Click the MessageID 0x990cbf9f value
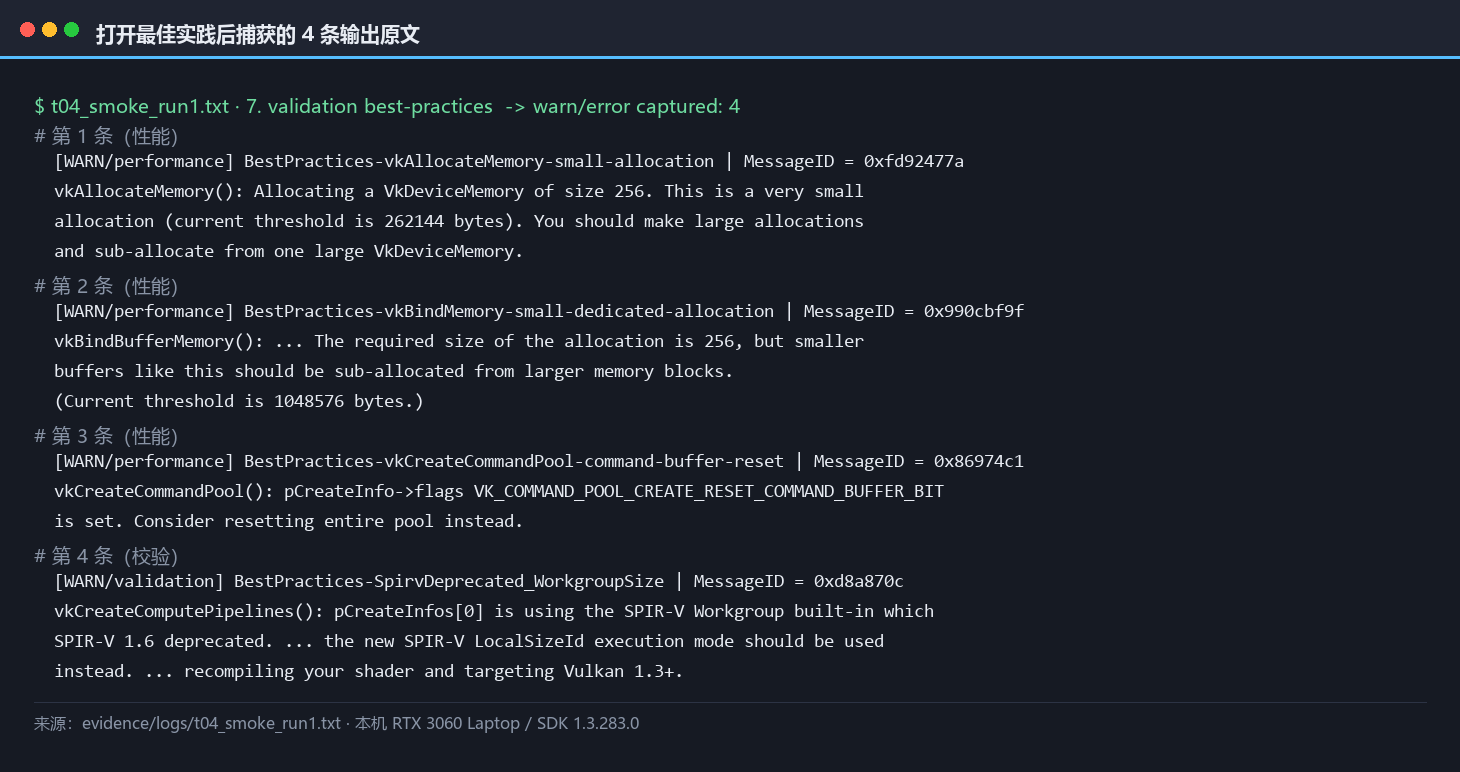 click(x=974, y=311)
